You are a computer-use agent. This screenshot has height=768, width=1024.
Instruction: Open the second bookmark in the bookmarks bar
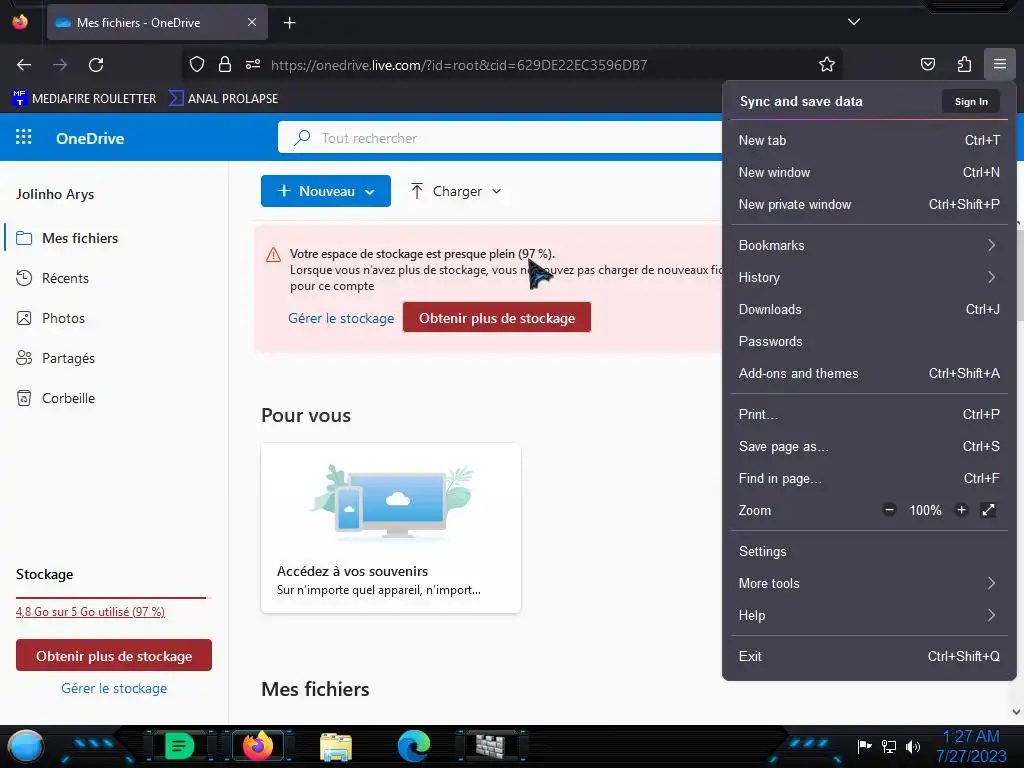[223, 99]
